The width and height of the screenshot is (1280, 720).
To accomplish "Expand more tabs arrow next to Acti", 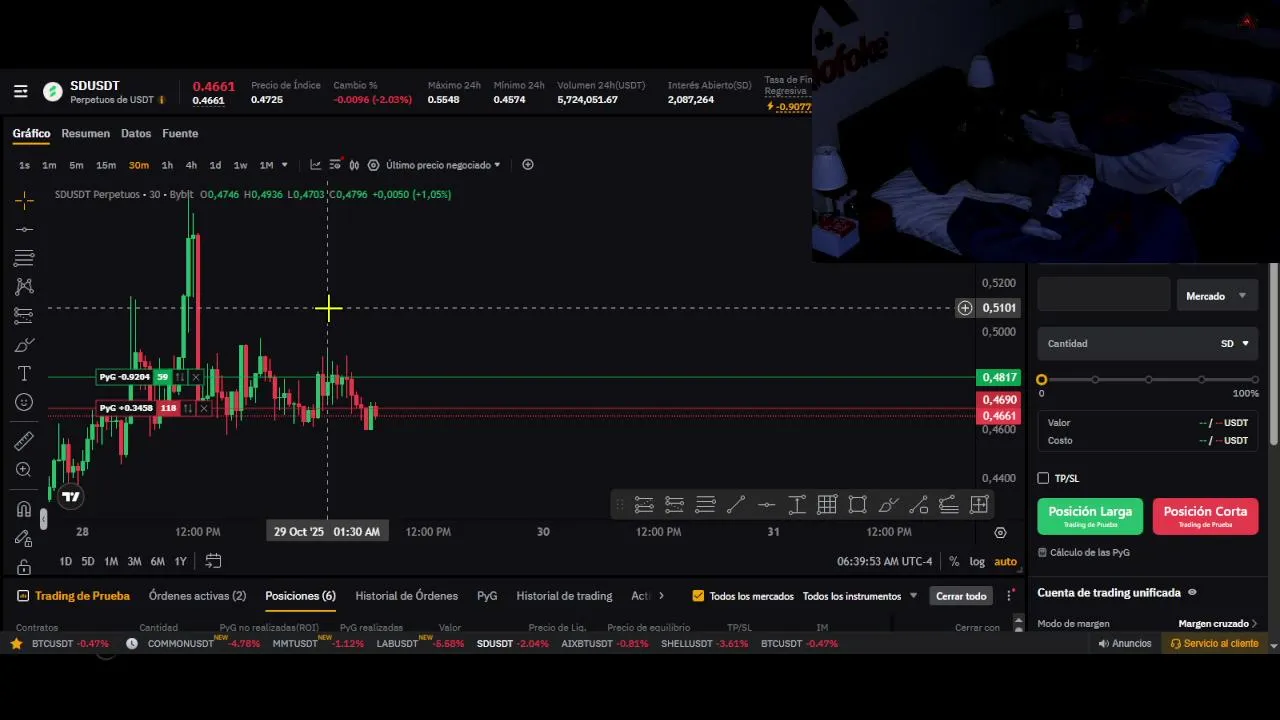I will [661, 596].
